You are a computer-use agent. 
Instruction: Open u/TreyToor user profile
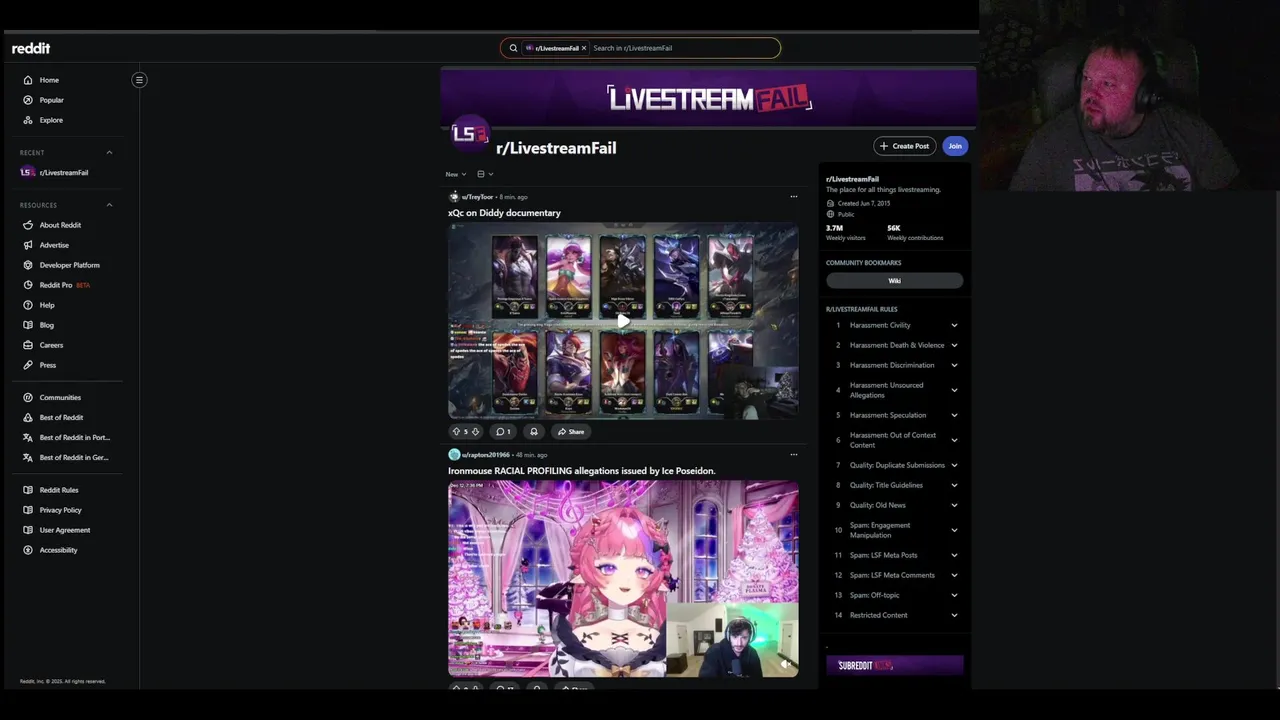pyautogui.click(x=476, y=197)
